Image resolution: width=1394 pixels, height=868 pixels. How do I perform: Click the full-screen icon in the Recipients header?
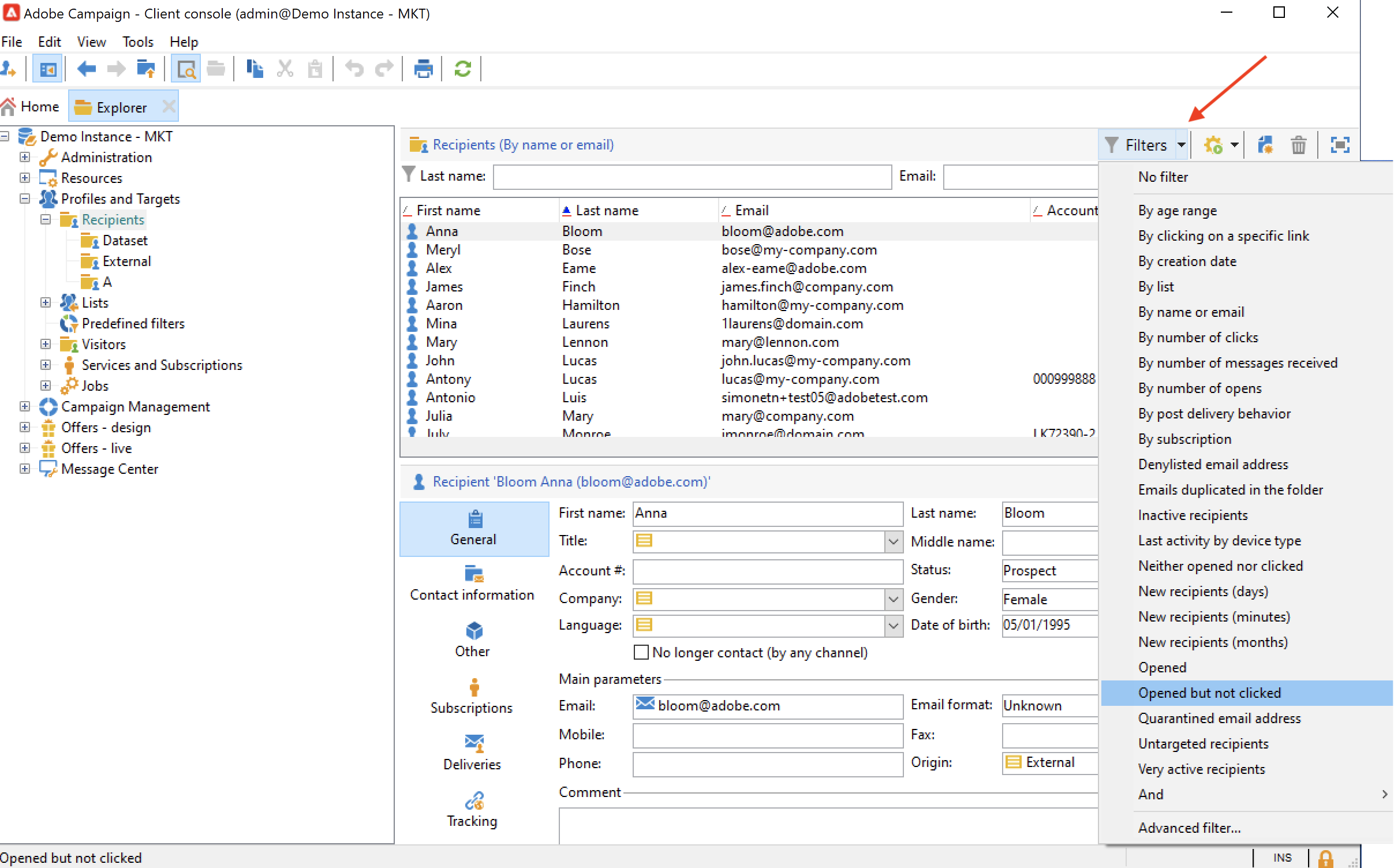click(x=1339, y=145)
